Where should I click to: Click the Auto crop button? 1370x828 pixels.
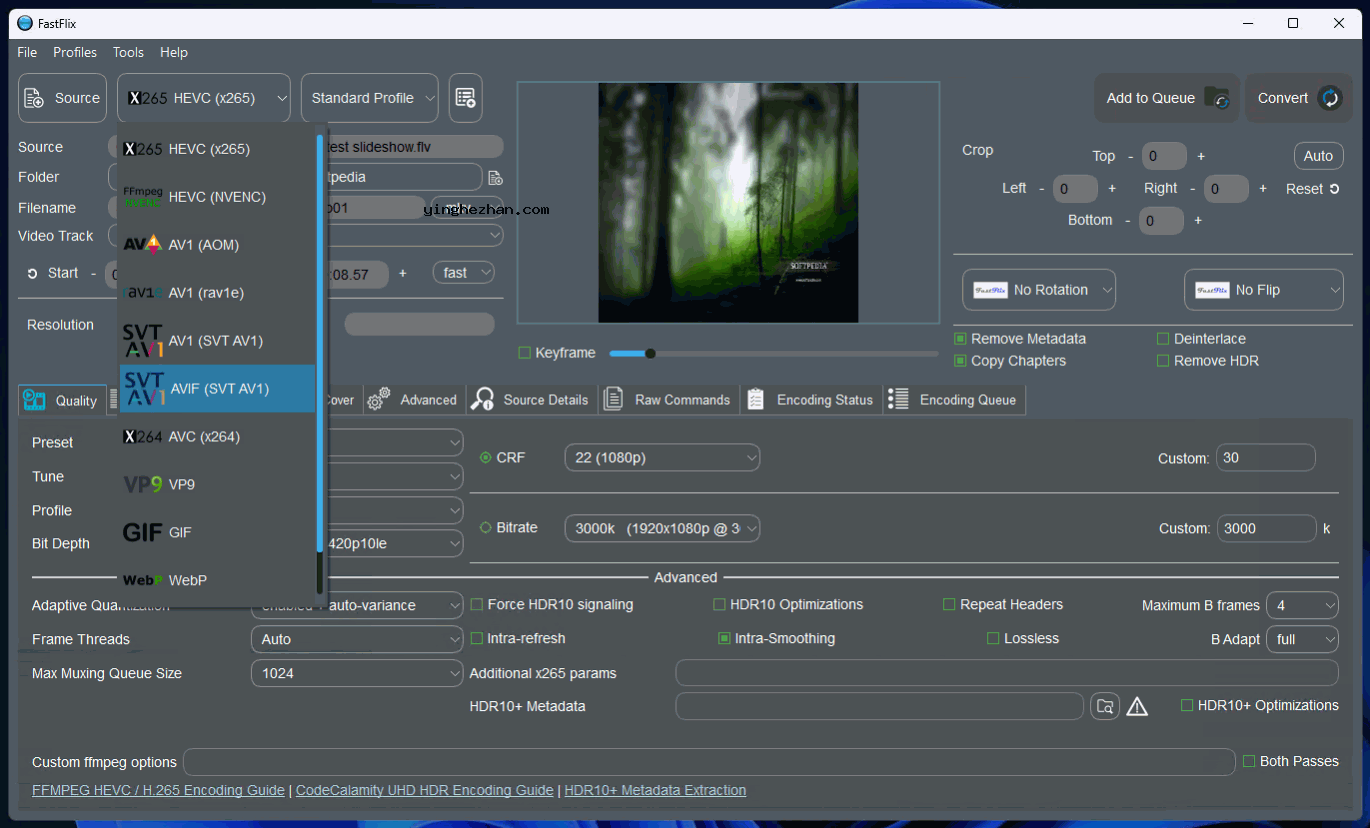point(1318,156)
